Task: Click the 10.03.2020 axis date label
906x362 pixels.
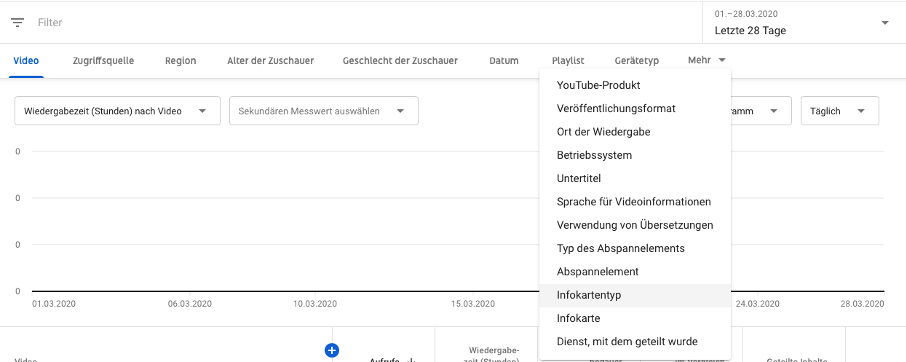Action: pos(315,304)
